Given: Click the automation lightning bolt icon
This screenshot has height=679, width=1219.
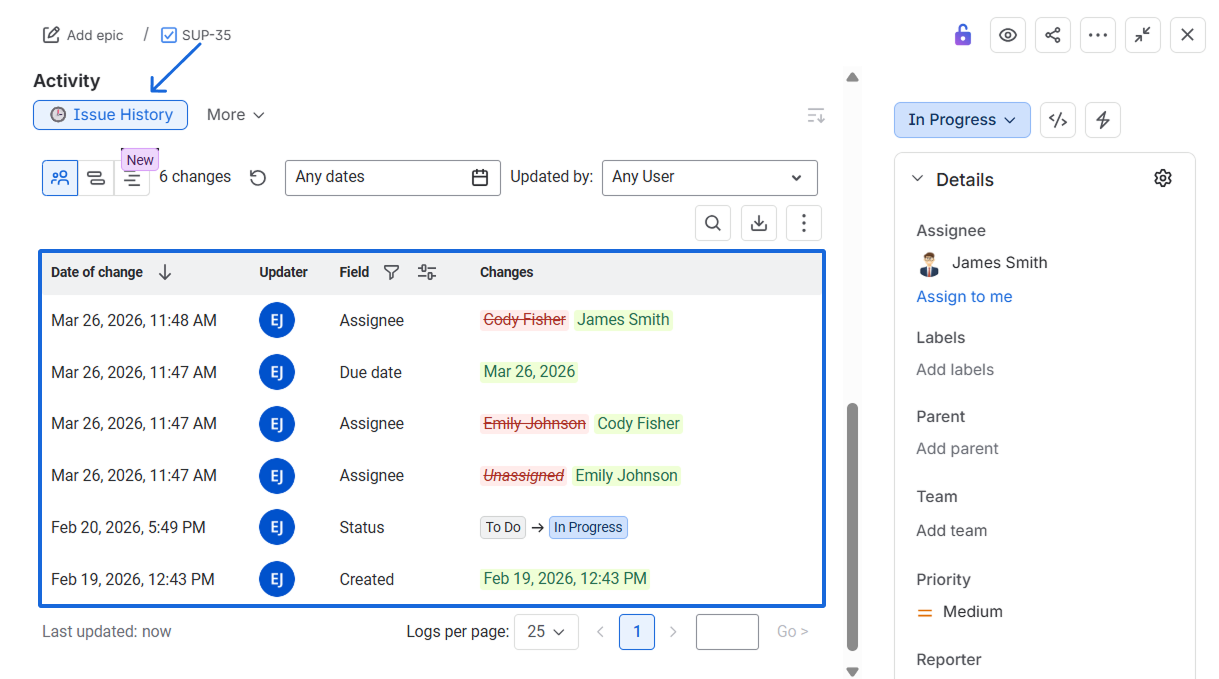Looking at the screenshot, I should [1103, 120].
